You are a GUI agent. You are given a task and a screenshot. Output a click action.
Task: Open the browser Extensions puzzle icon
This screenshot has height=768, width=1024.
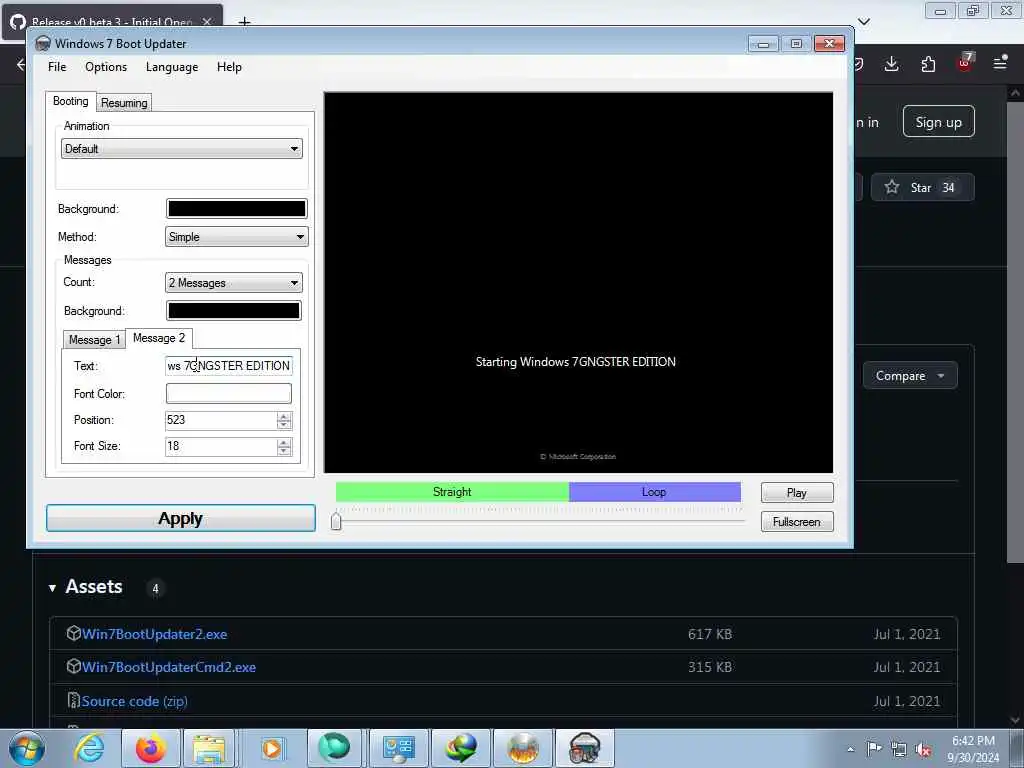click(x=928, y=63)
